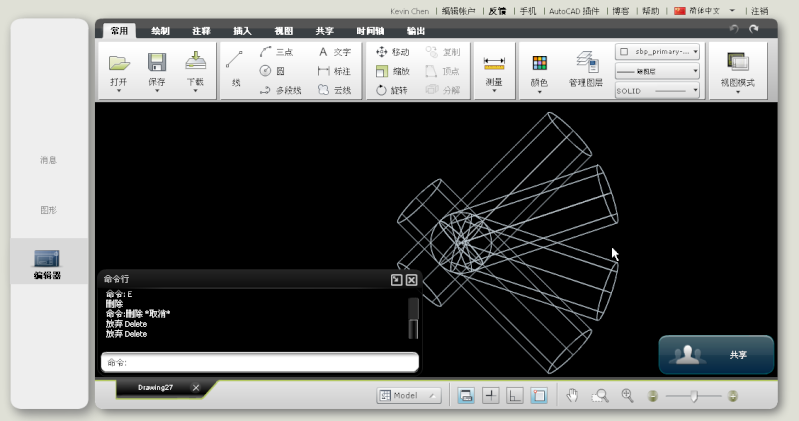Expand the 颜色 color palette dropdown
The width and height of the screenshot is (799, 421).
click(x=539, y=92)
